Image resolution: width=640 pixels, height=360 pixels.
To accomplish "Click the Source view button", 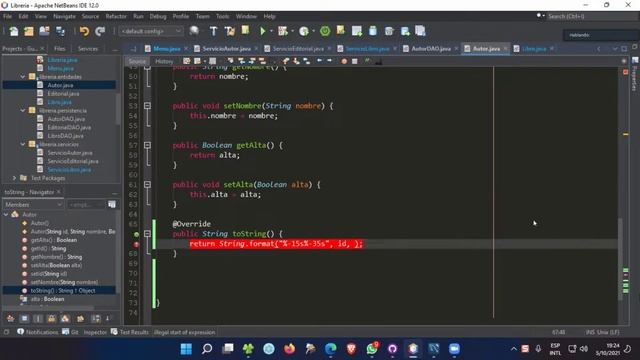I will click(x=137, y=61).
